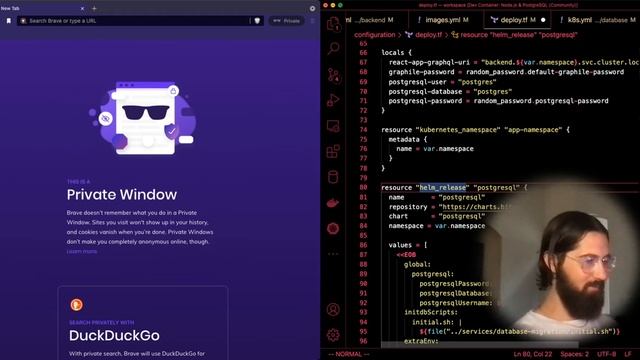Click the NORMAL vim mode indicator

[348, 354]
